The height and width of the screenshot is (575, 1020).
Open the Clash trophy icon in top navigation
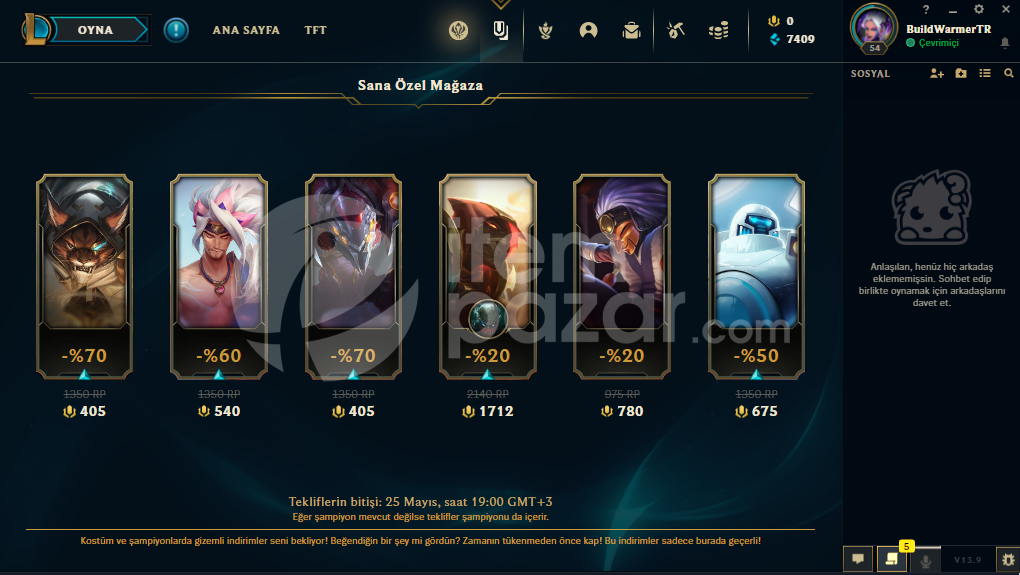pos(545,30)
